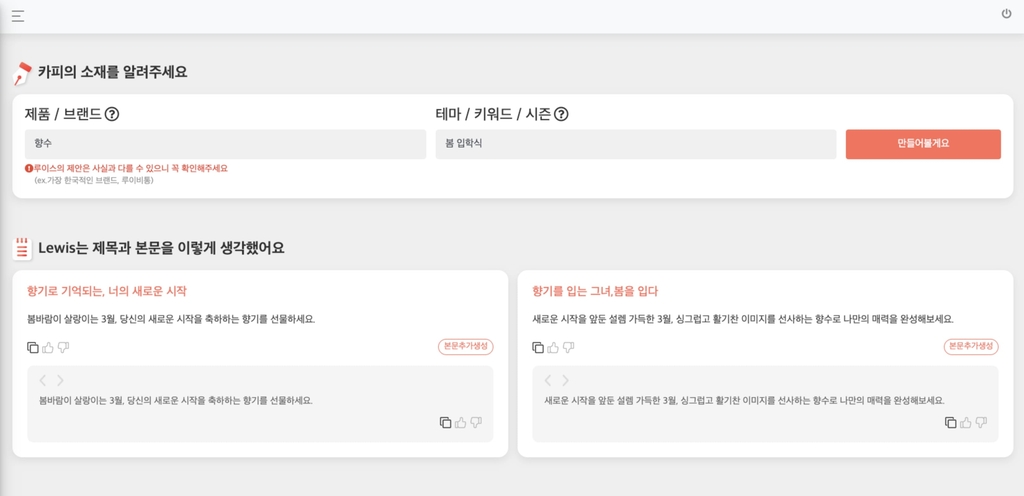Copy the second card's headline copy
This screenshot has height=496, width=1024.
coord(538,347)
